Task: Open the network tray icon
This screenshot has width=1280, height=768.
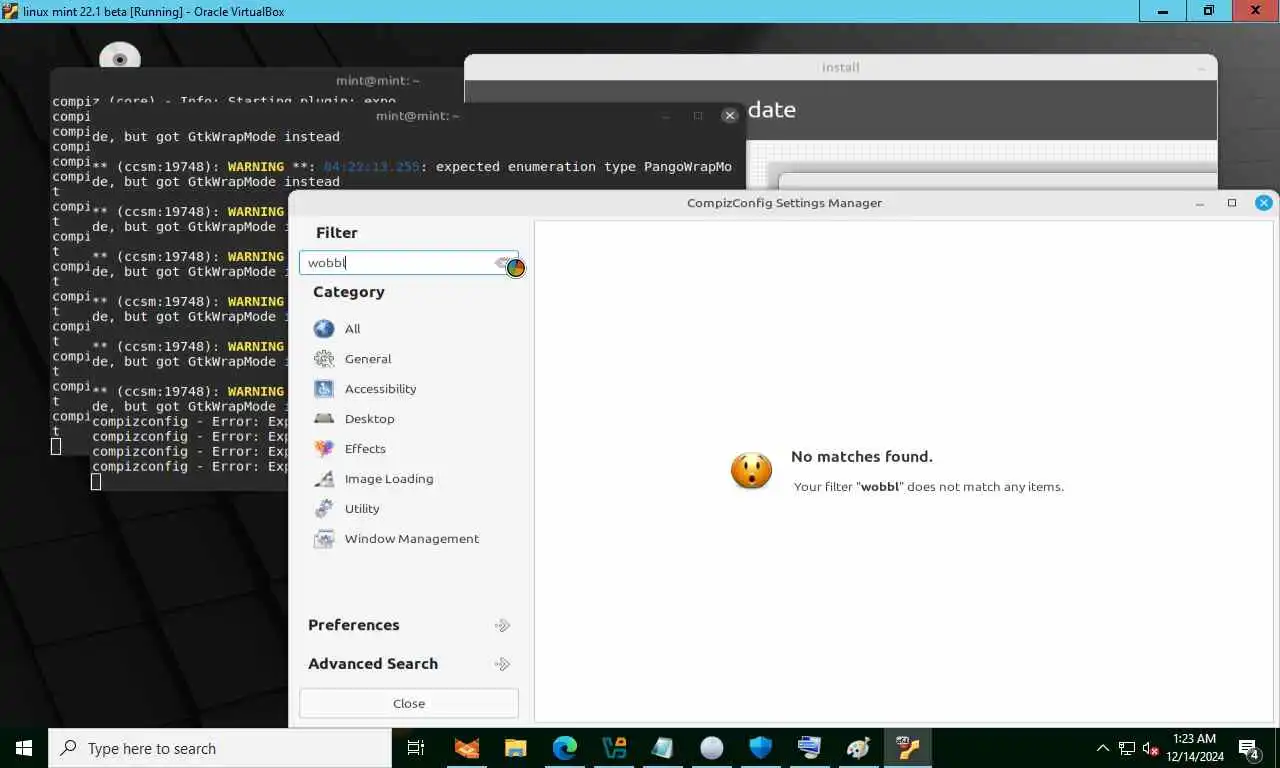Action: 1127,748
